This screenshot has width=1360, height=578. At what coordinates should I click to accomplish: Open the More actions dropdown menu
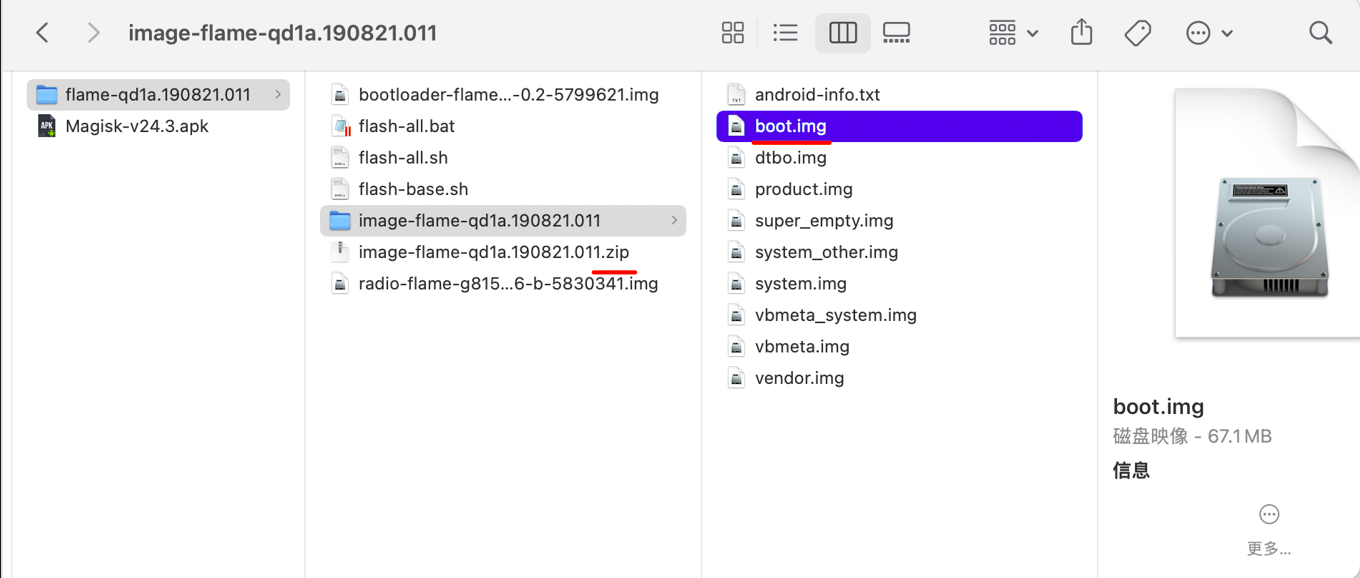[1208, 33]
